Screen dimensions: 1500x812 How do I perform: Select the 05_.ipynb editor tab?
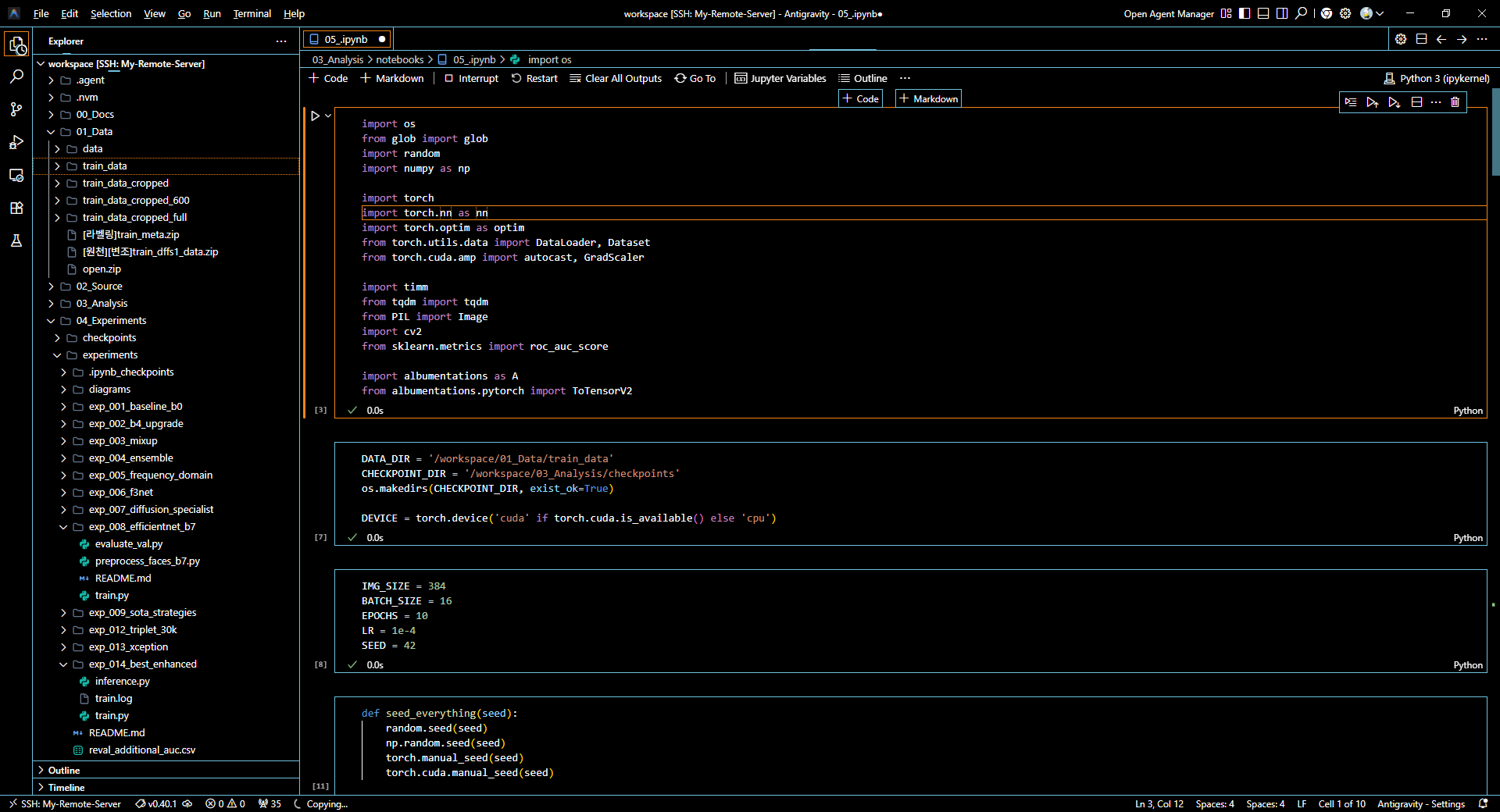click(x=346, y=39)
